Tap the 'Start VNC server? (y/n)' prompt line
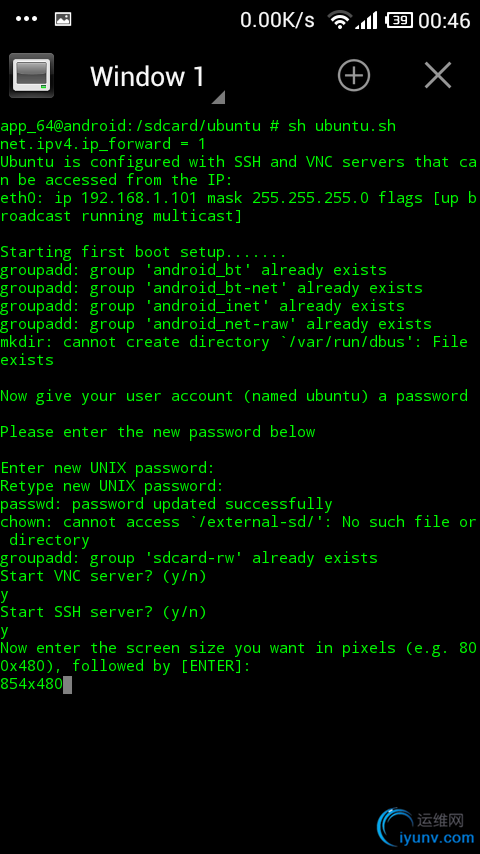Image resolution: width=480 pixels, height=854 pixels. click(104, 576)
